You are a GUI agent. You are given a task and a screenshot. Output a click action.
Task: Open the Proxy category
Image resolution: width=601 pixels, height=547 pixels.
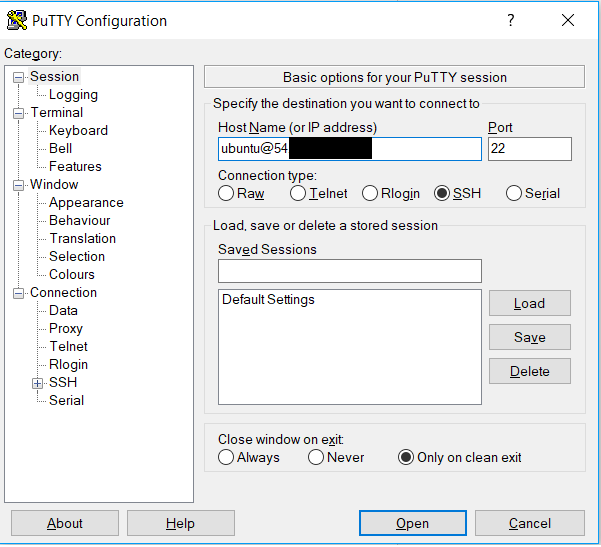[66, 329]
